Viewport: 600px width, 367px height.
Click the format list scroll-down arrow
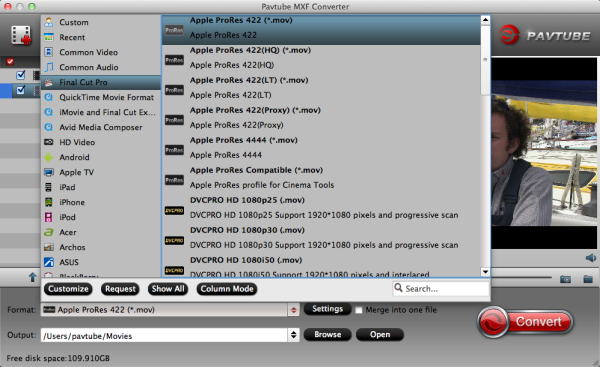[485, 272]
